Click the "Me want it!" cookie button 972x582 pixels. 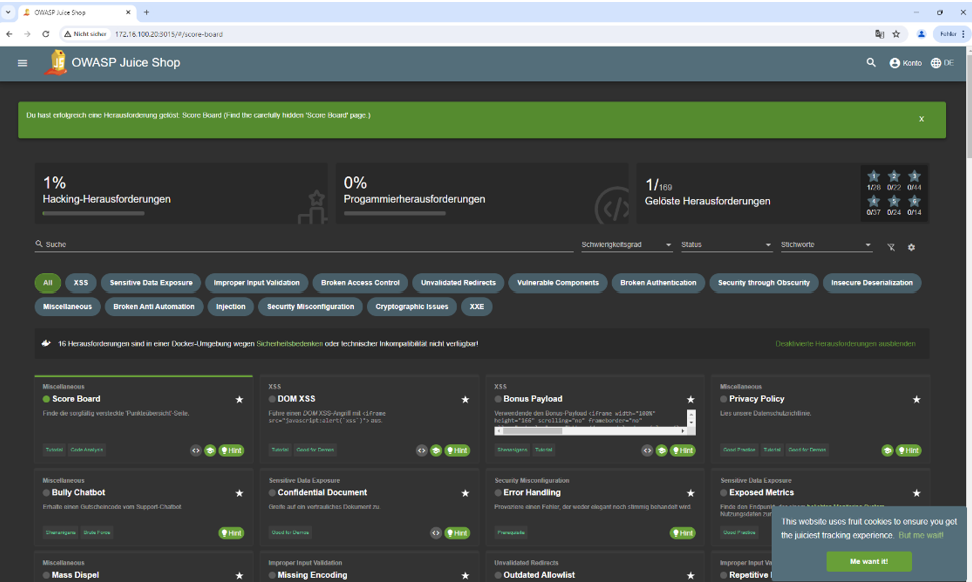point(868,561)
